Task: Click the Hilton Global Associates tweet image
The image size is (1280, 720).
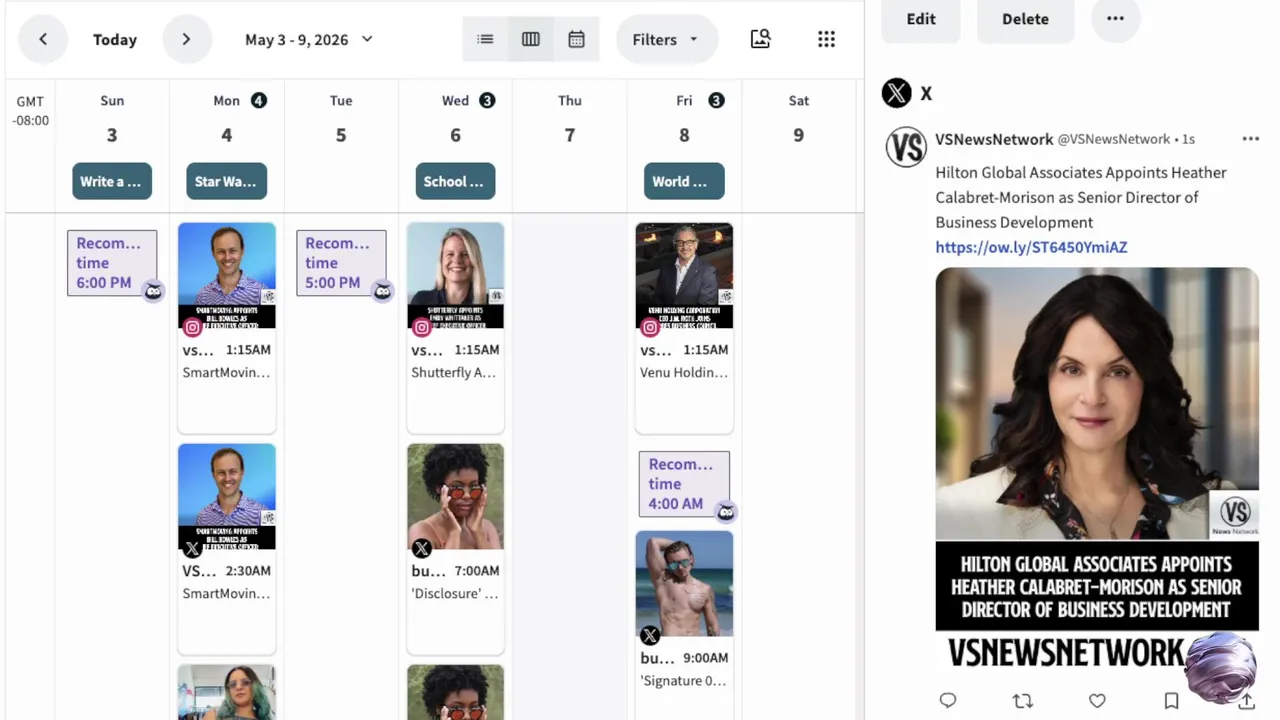Action: 1097,467
